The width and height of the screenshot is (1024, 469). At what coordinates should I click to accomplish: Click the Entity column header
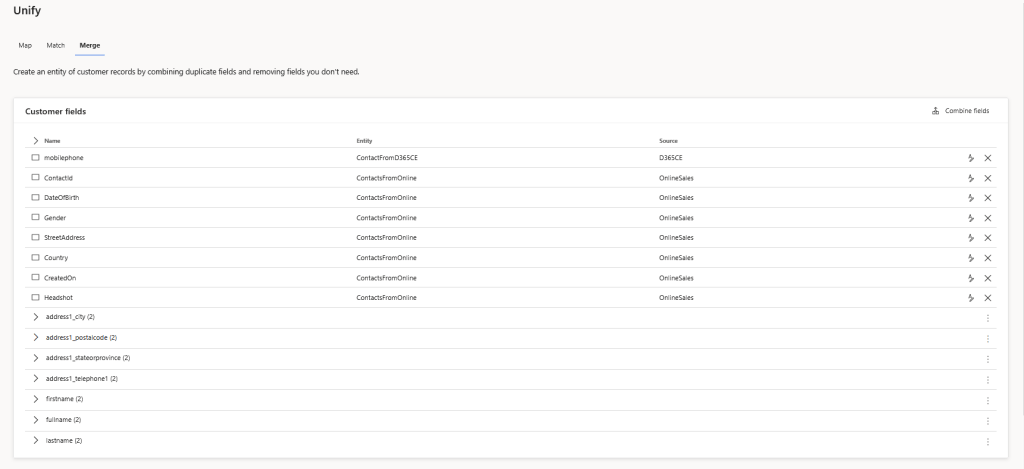364,141
